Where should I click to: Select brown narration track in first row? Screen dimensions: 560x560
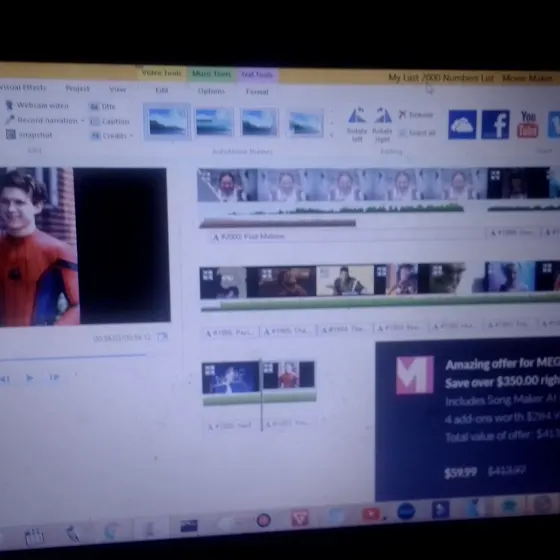(278, 224)
